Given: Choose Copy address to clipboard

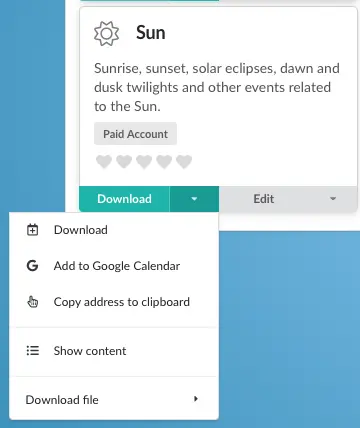Looking at the screenshot, I should 114,302.
